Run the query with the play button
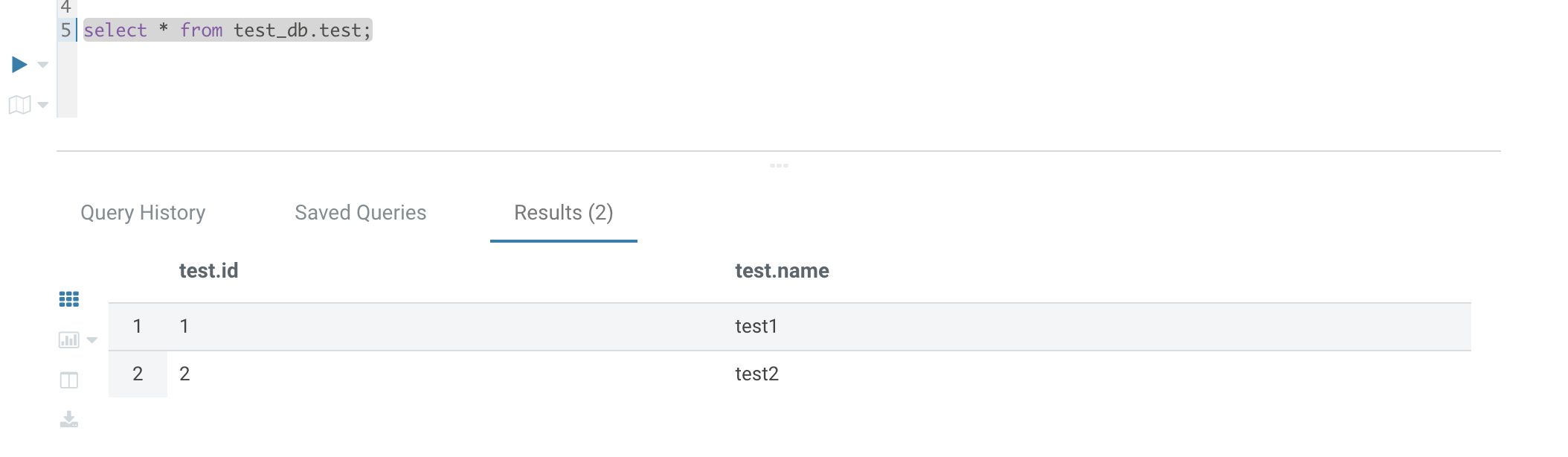1568x457 pixels. pyautogui.click(x=20, y=65)
